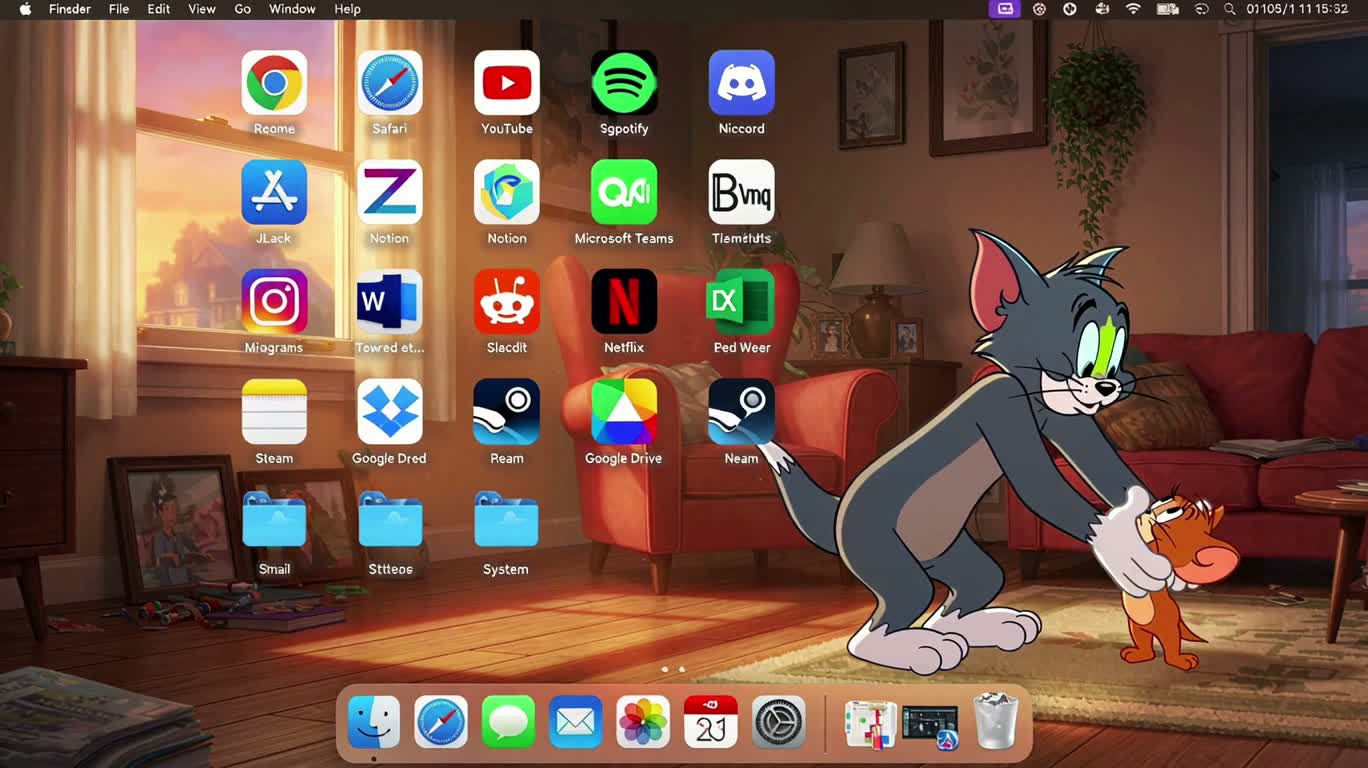Click the menu bar date and time
This screenshot has height=768, width=1368.
pos(1298,9)
